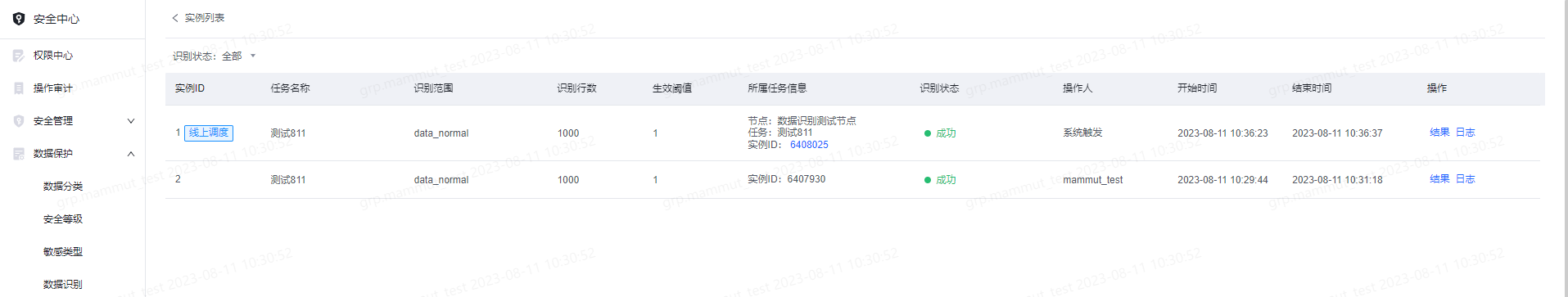
Task: Click the 识别状态 column header
Action: coord(939,88)
